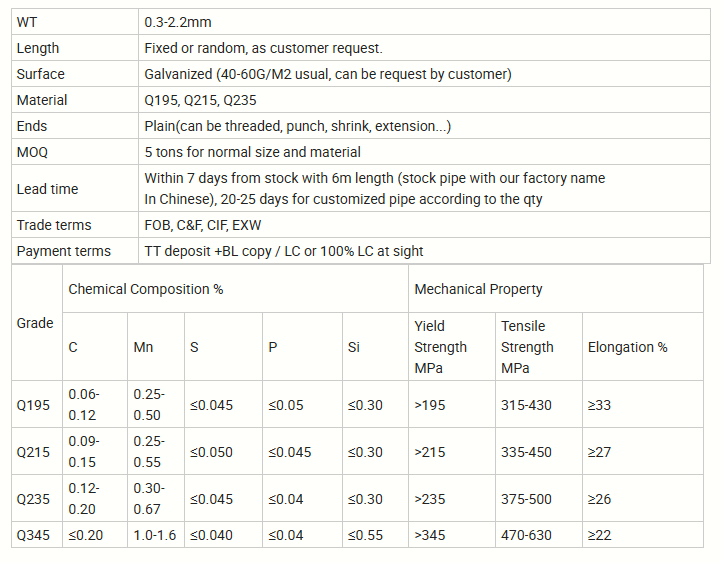Select the "Mechanical Property" header cell
Screen dimensions: 721x563
478,289
